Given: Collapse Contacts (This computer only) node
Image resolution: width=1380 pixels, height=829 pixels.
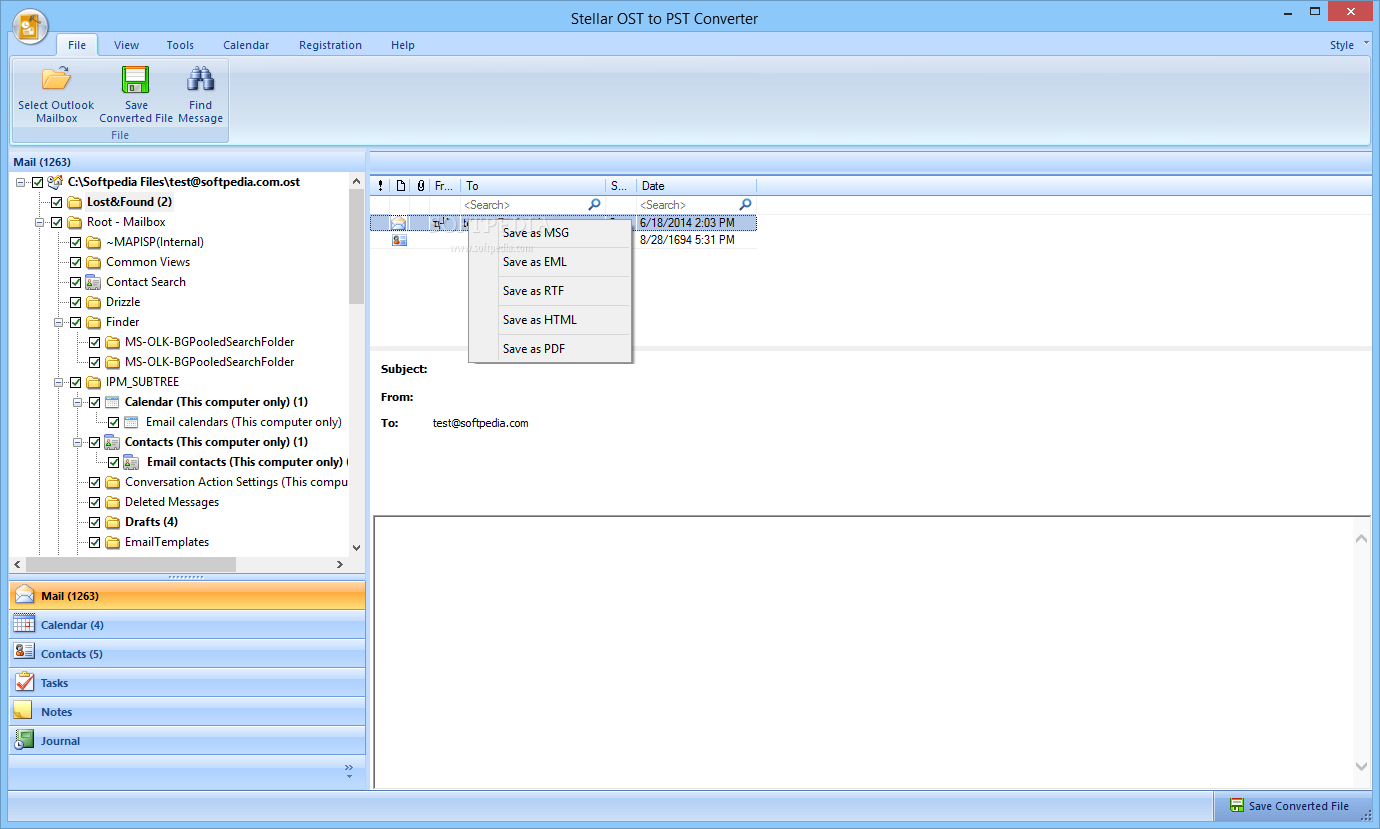Looking at the screenshot, I should click(79, 442).
